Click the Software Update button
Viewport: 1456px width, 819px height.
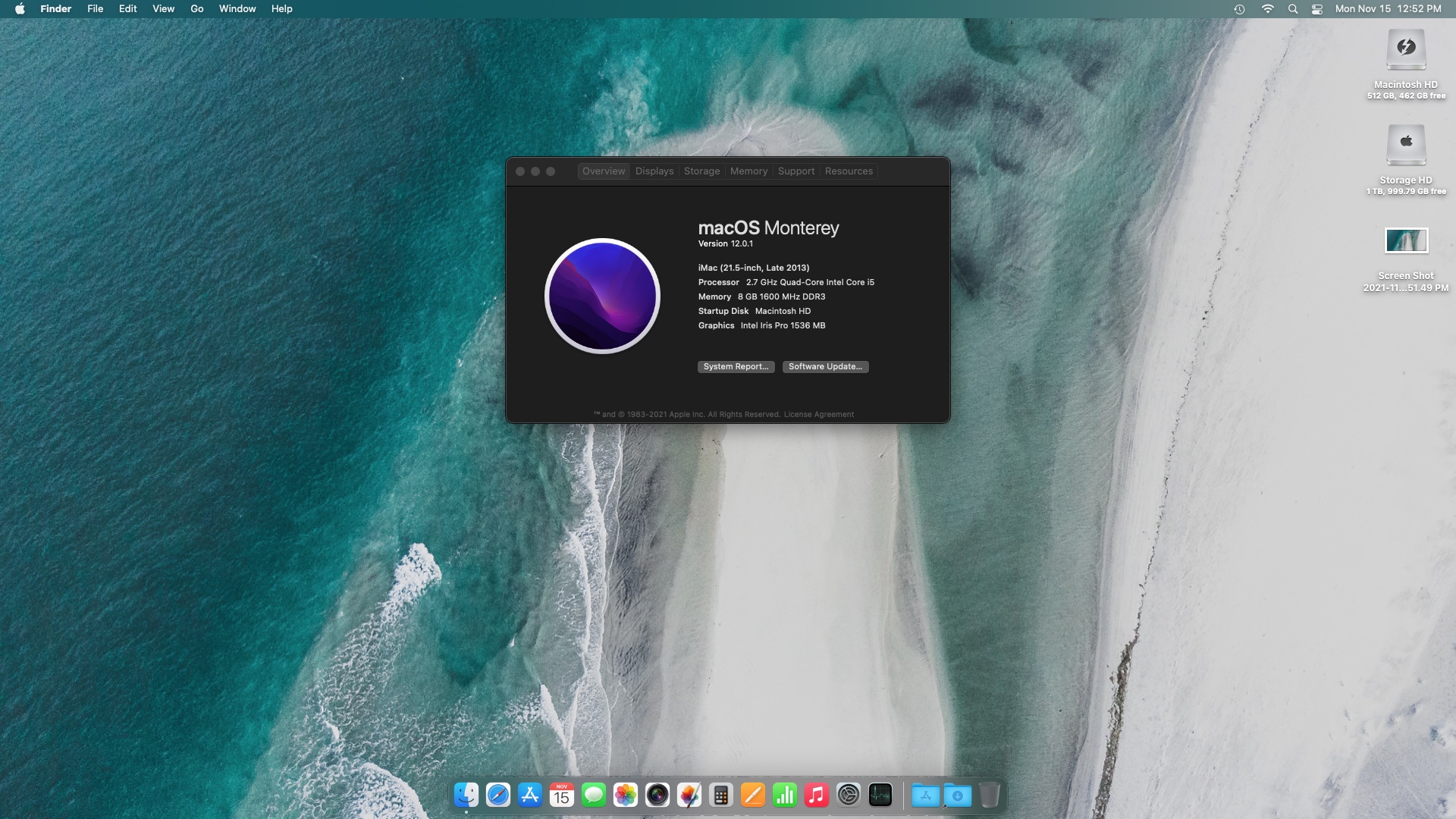click(825, 366)
